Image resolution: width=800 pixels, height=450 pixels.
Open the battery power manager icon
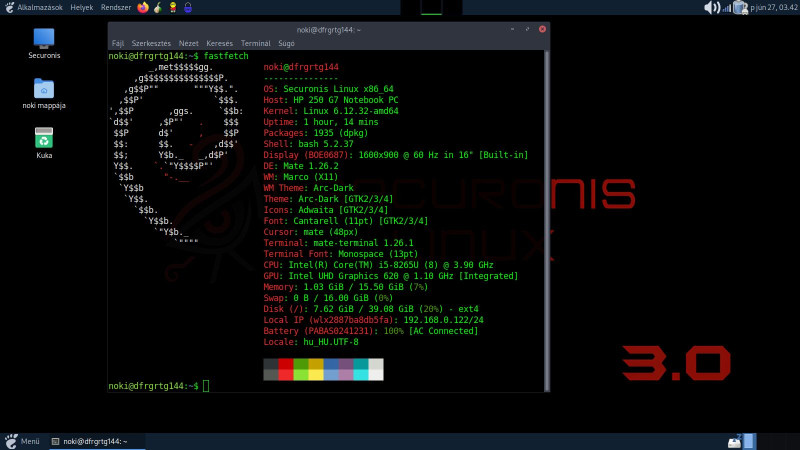pos(740,8)
